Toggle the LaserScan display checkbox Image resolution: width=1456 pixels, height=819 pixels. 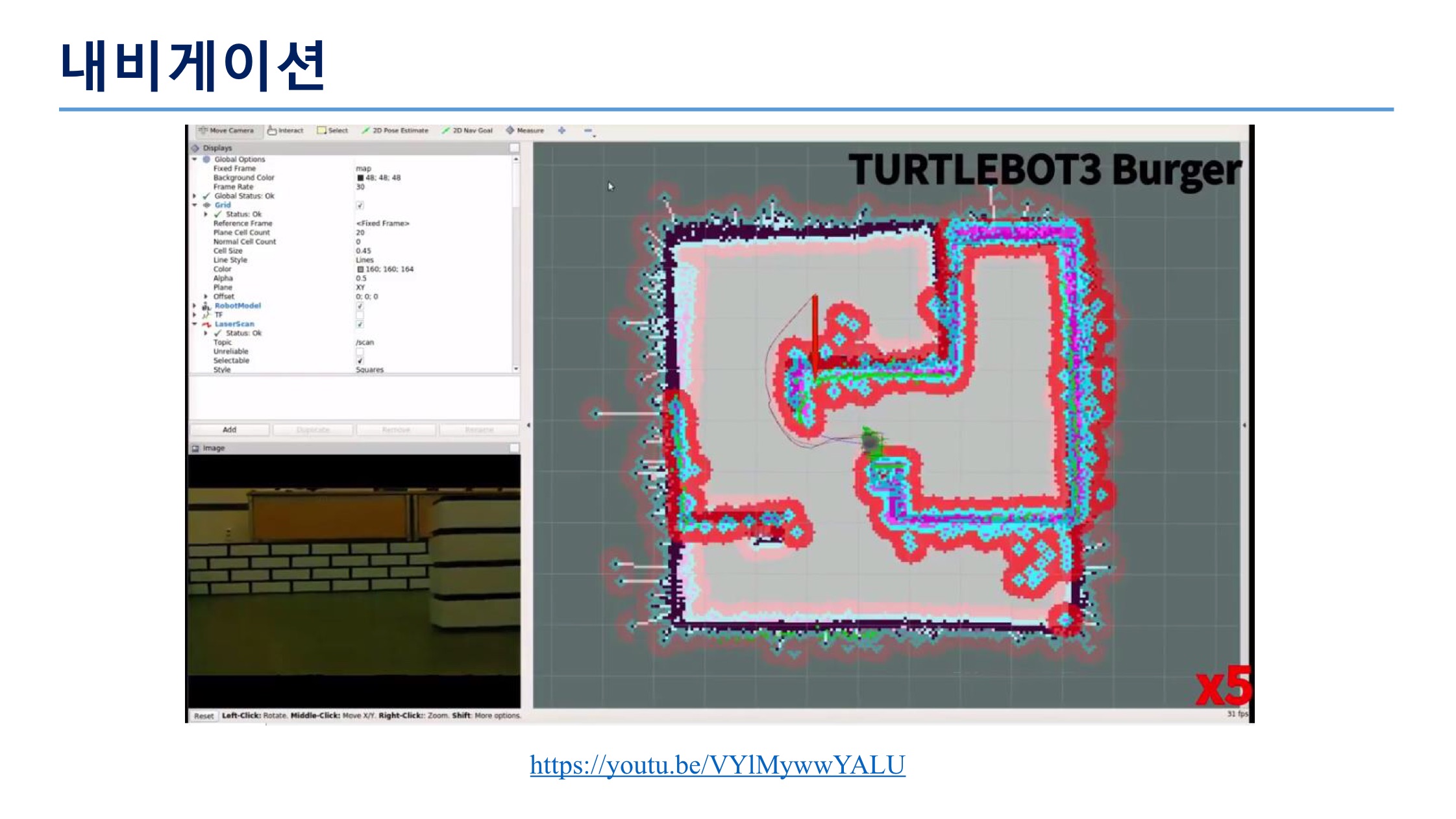point(360,324)
